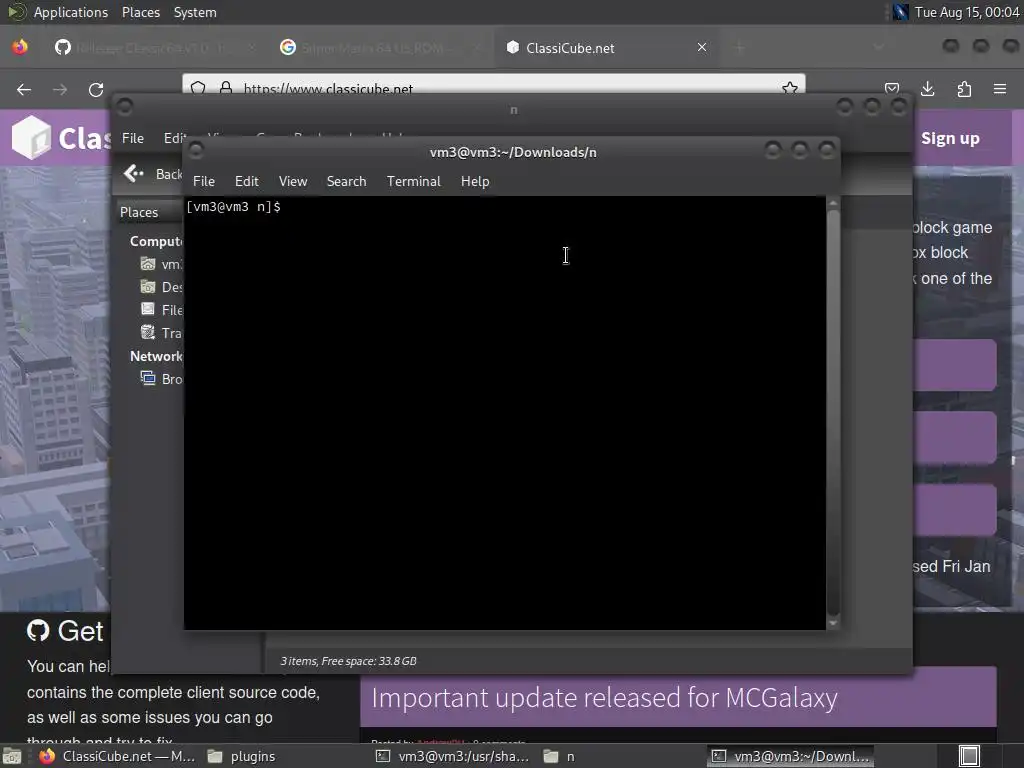The height and width of the screenshot is (768, 1024).
Task: Open Firefox extensions icon
Action: (x=964, y=89)
